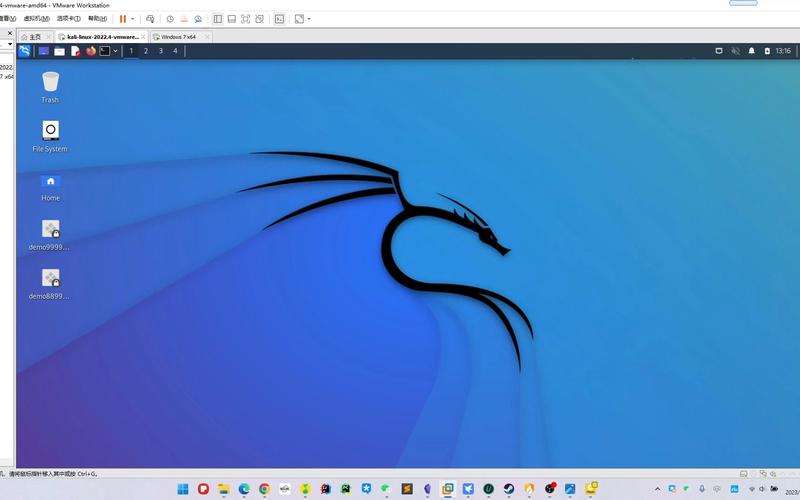Open the terminal emulator in Kali panel

click(104, 51)
